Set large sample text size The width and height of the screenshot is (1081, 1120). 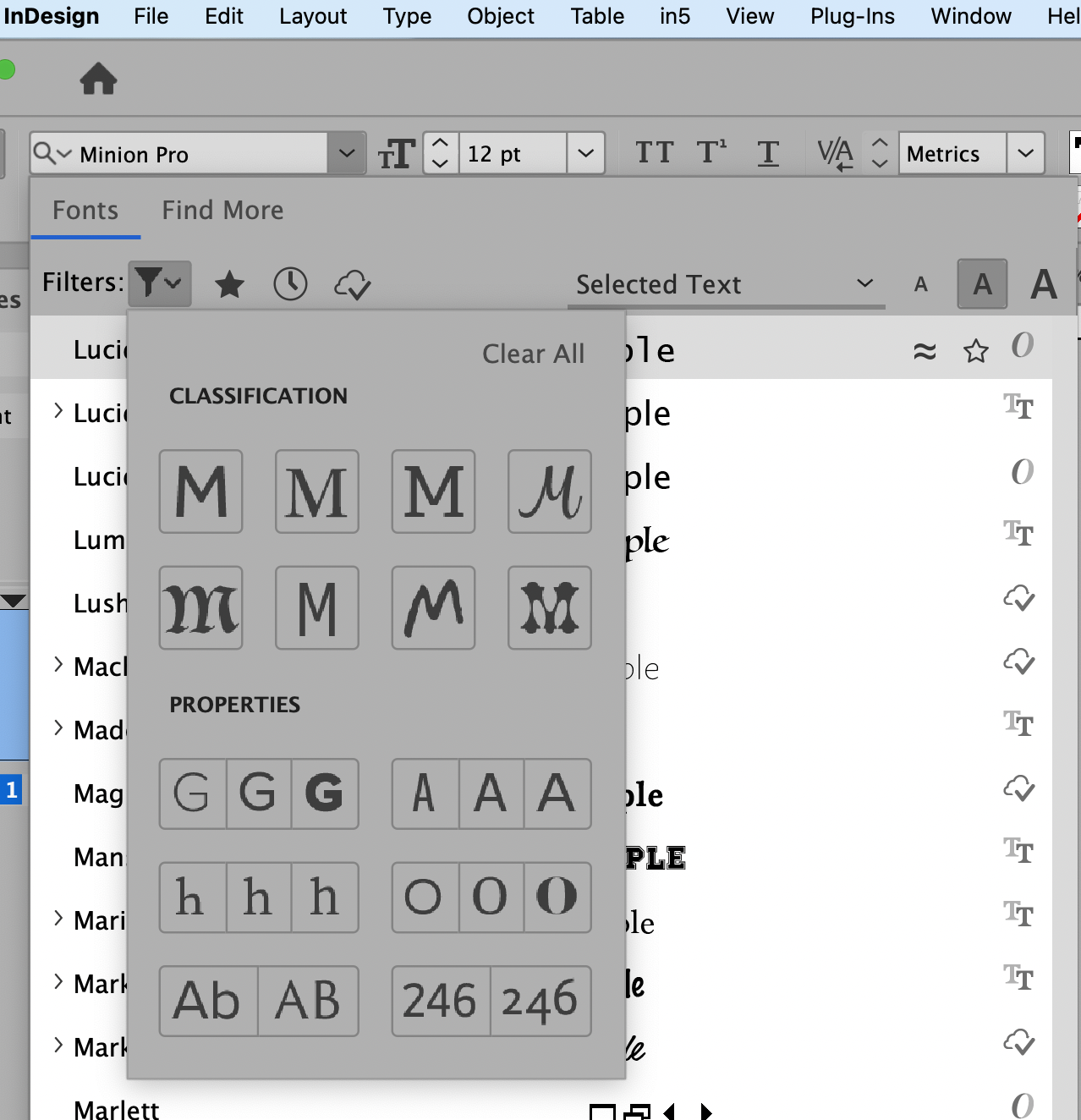tap(1044, 284)
